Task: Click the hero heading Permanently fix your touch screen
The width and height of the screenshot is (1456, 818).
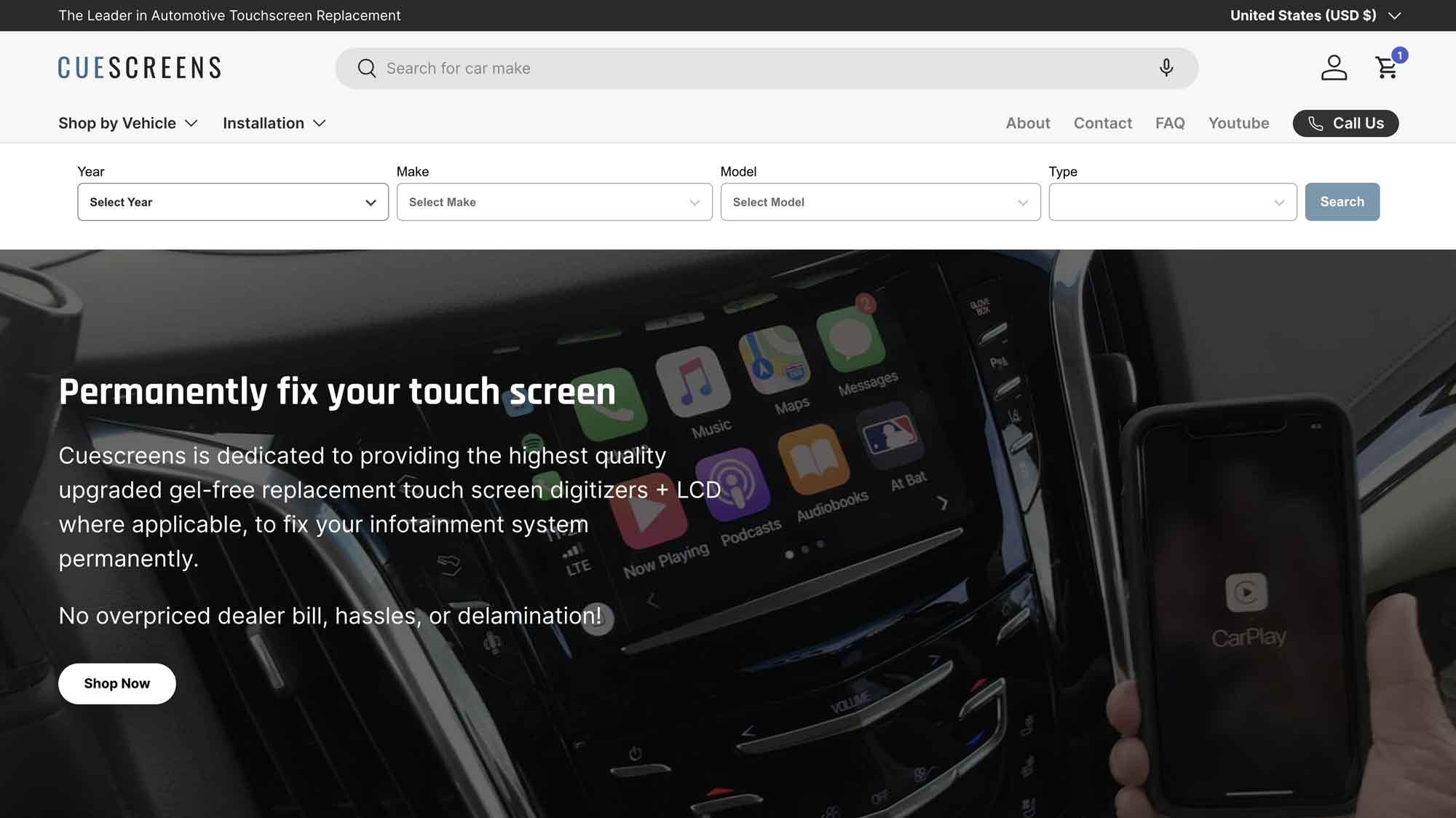Action: point(337,392)
